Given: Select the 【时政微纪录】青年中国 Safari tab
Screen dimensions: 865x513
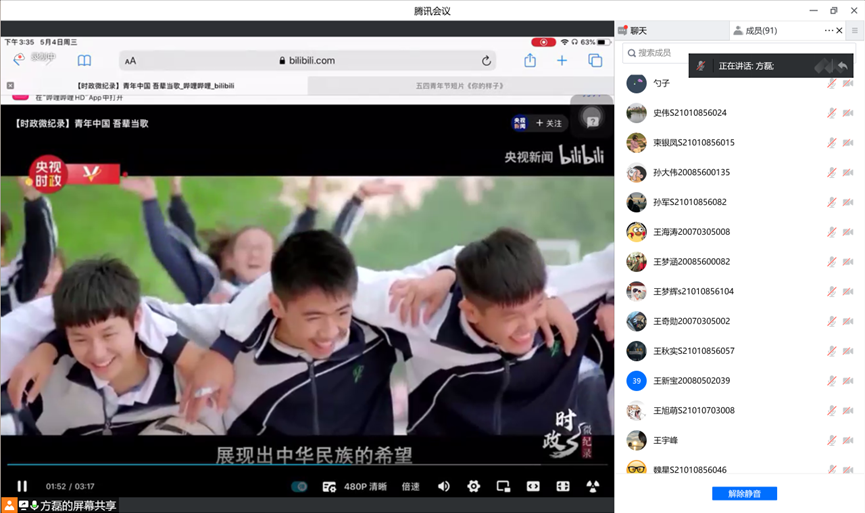Looking at the screenshot, I should (x=156, y=86).
